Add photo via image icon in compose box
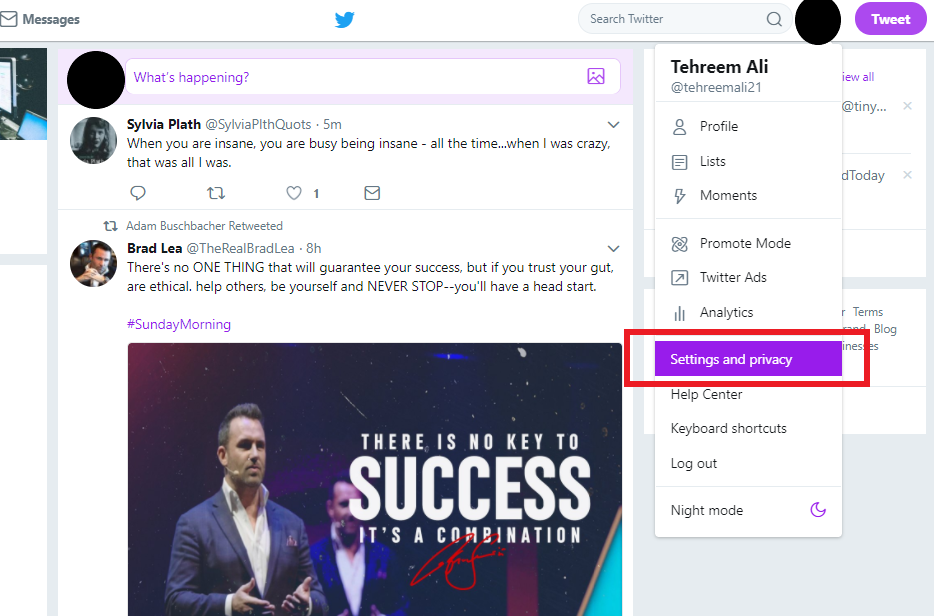 pyautogui.click(x=596, y=76)
